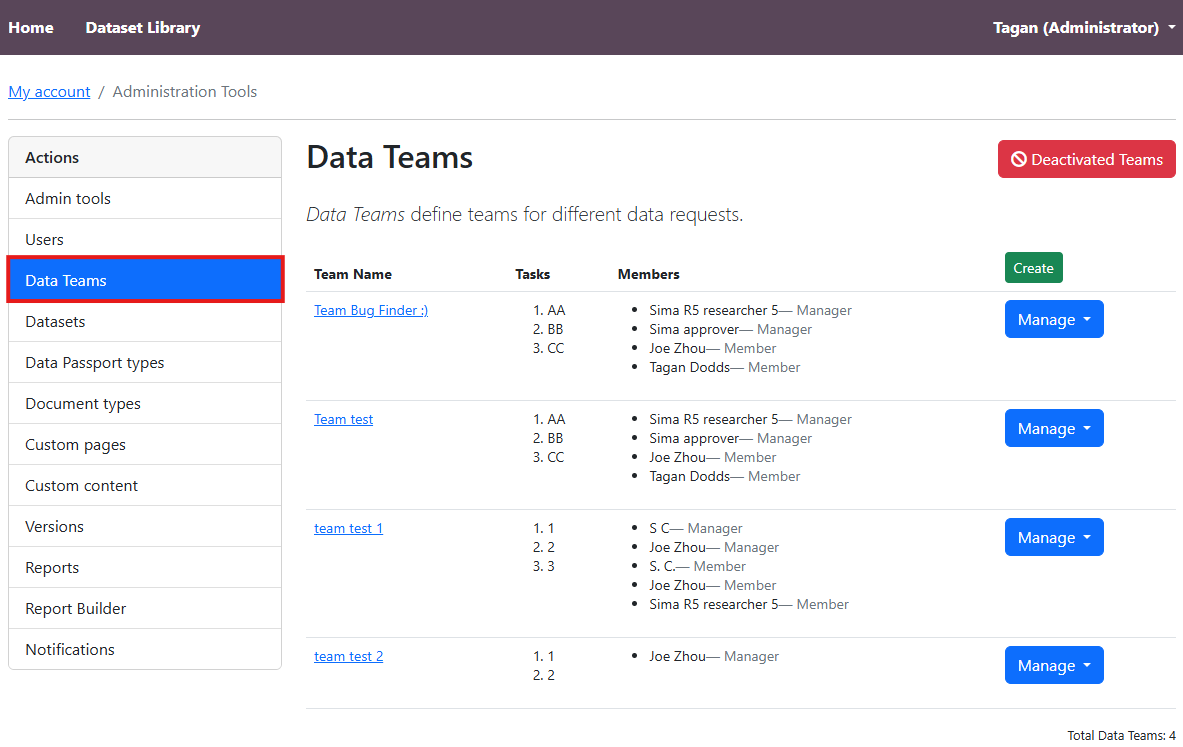Open Manage dropdown for team test 2
The image size is (1183, 747).
pos(1054,666)
